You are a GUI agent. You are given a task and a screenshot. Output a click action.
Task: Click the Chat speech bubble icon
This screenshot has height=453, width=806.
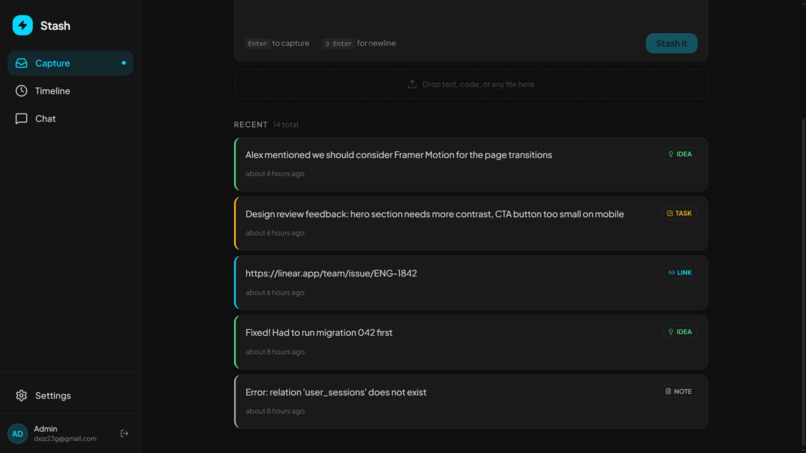pyautogui.click(x=21, y=119)
